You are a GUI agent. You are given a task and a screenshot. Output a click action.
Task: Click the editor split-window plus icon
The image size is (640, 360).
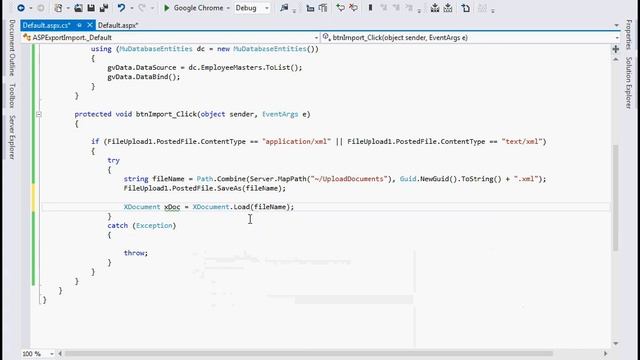616,49
